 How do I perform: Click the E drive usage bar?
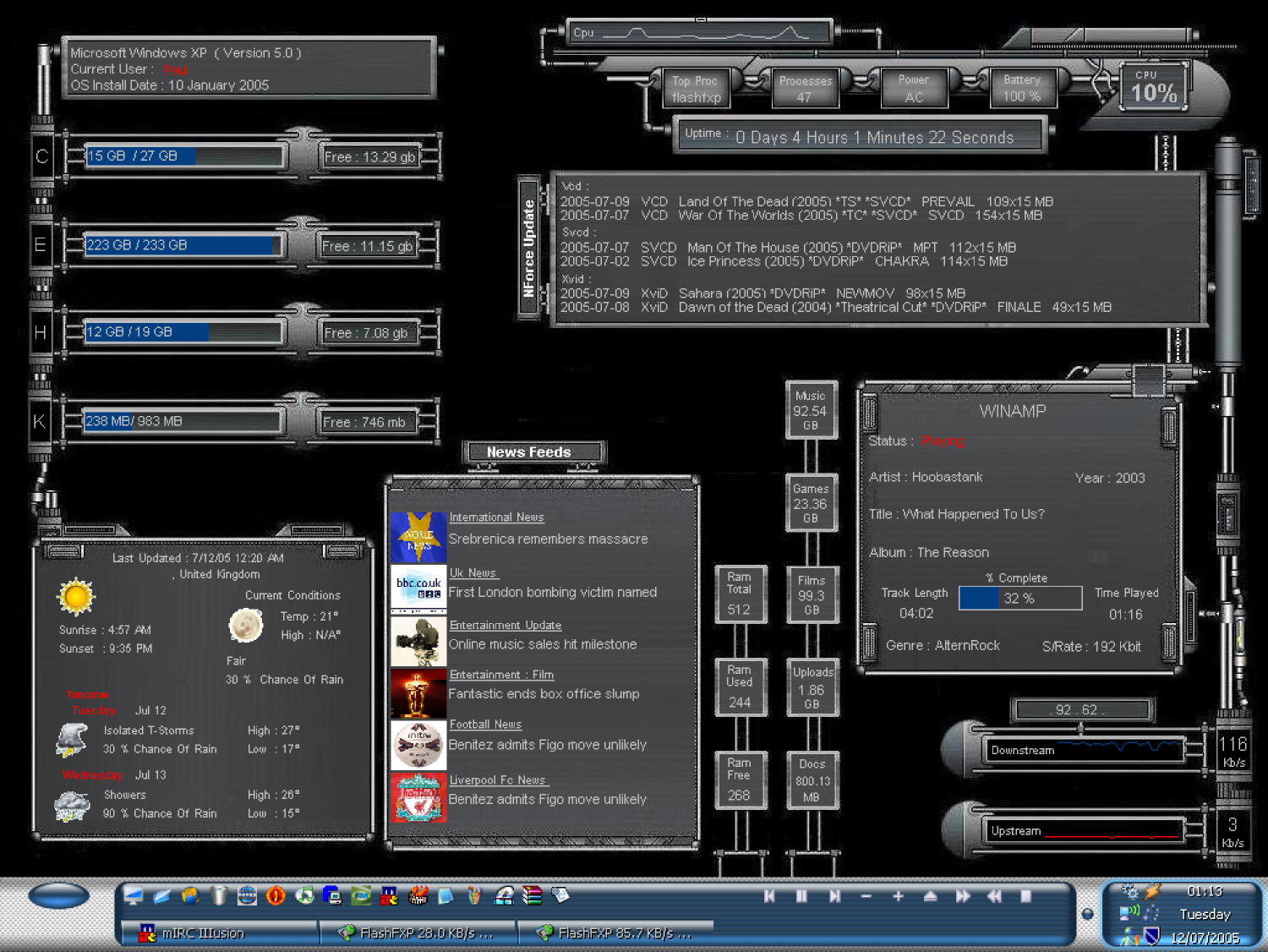[184, 245]
